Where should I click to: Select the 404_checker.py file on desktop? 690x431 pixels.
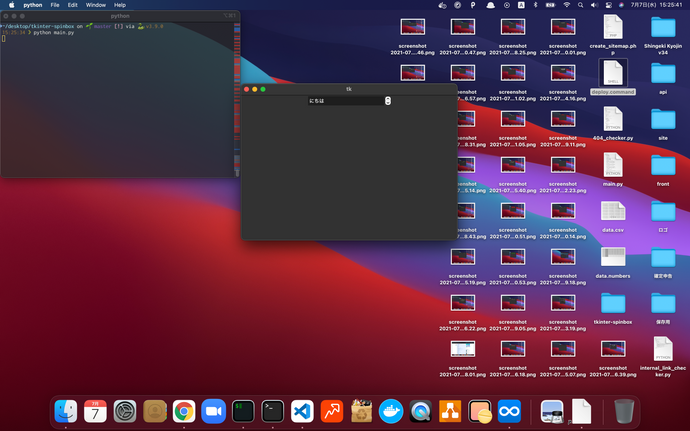tap(613, 123)
